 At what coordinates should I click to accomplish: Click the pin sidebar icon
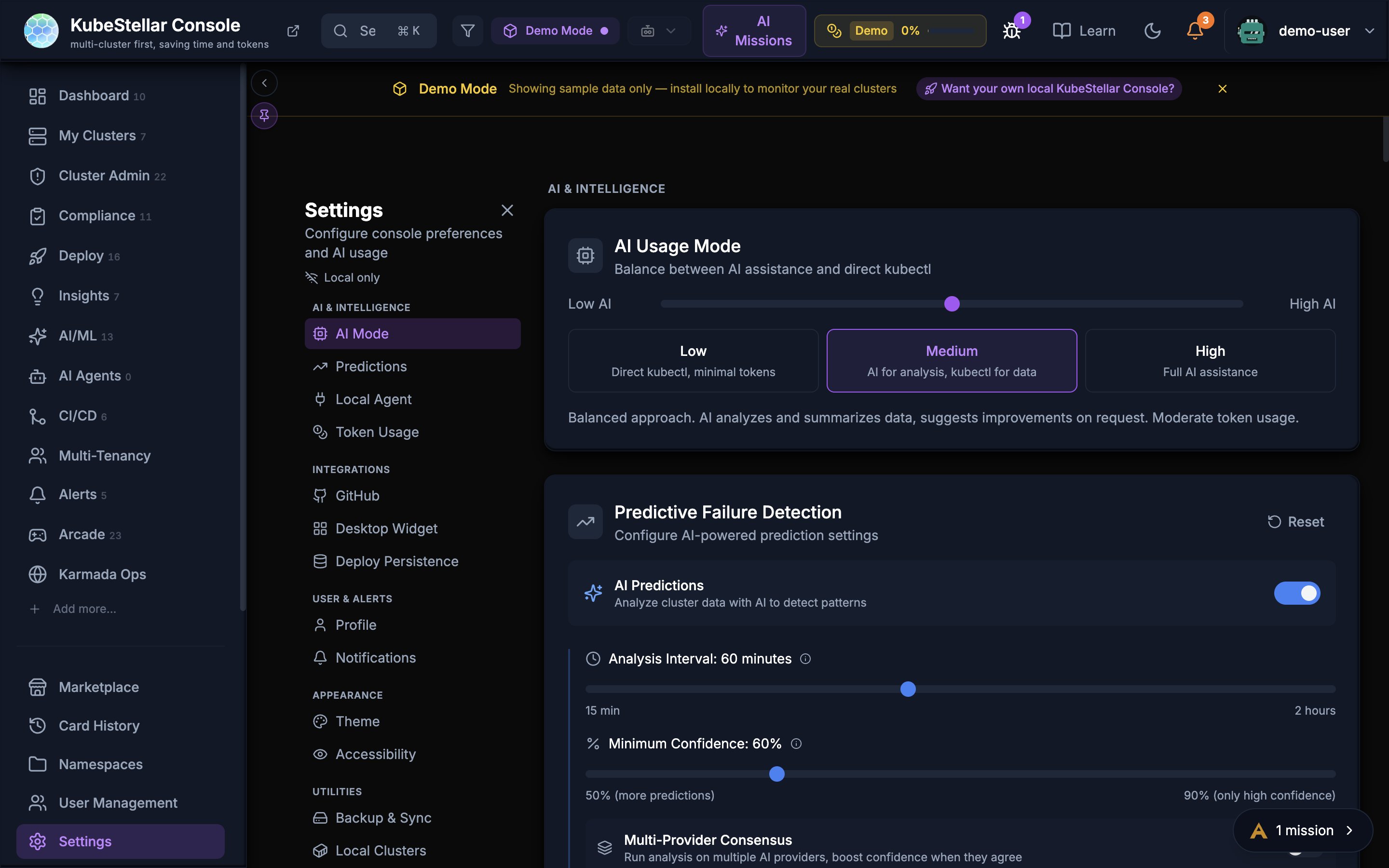(x=264, y=115)
